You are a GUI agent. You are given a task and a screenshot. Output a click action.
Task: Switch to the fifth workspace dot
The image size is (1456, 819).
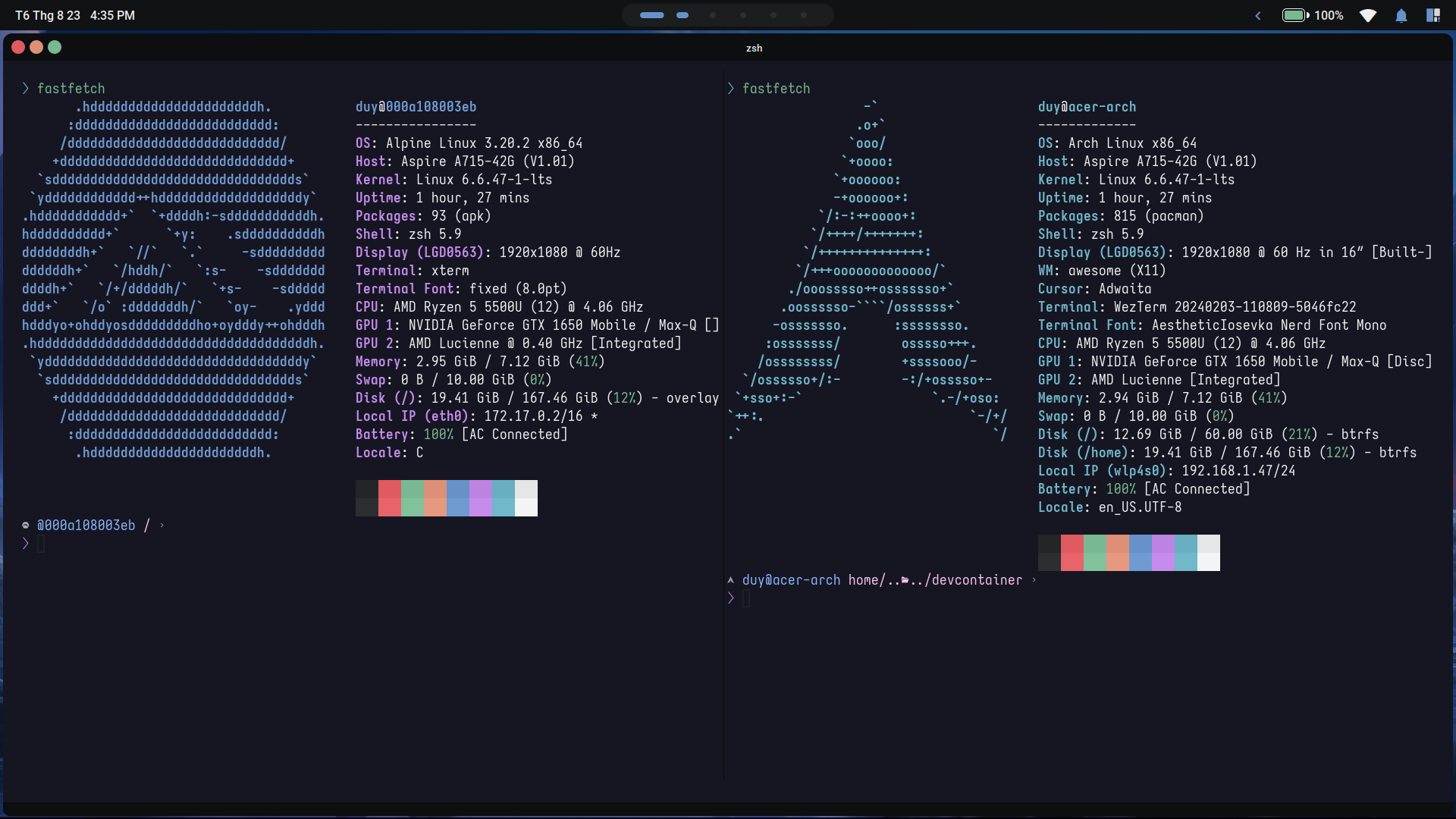pos(773,15)
